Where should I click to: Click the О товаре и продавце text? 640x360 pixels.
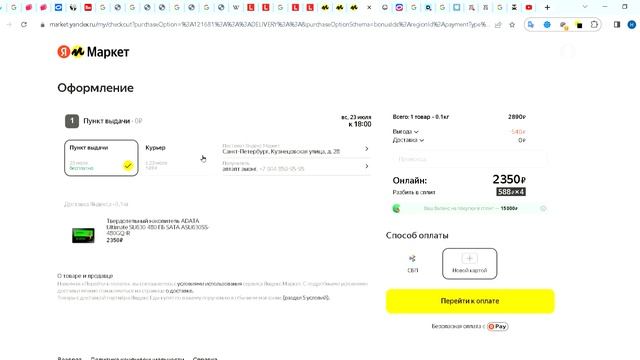[85, 276]
